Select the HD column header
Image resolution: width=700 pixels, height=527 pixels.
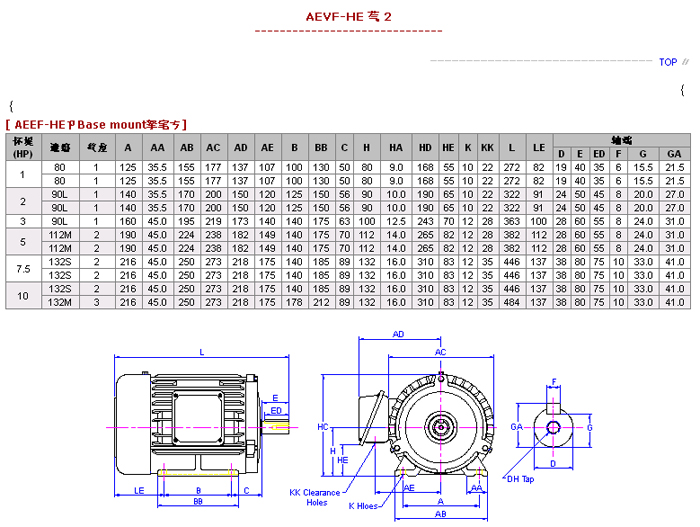pos(424,147)
